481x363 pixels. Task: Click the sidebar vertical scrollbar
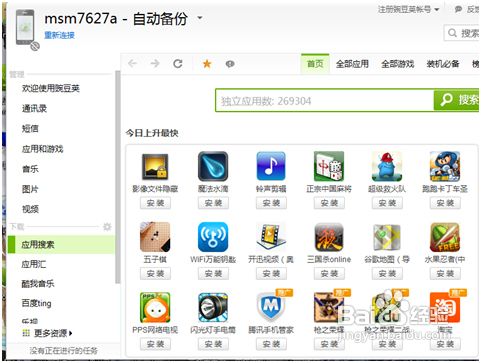tap(117, 177)
